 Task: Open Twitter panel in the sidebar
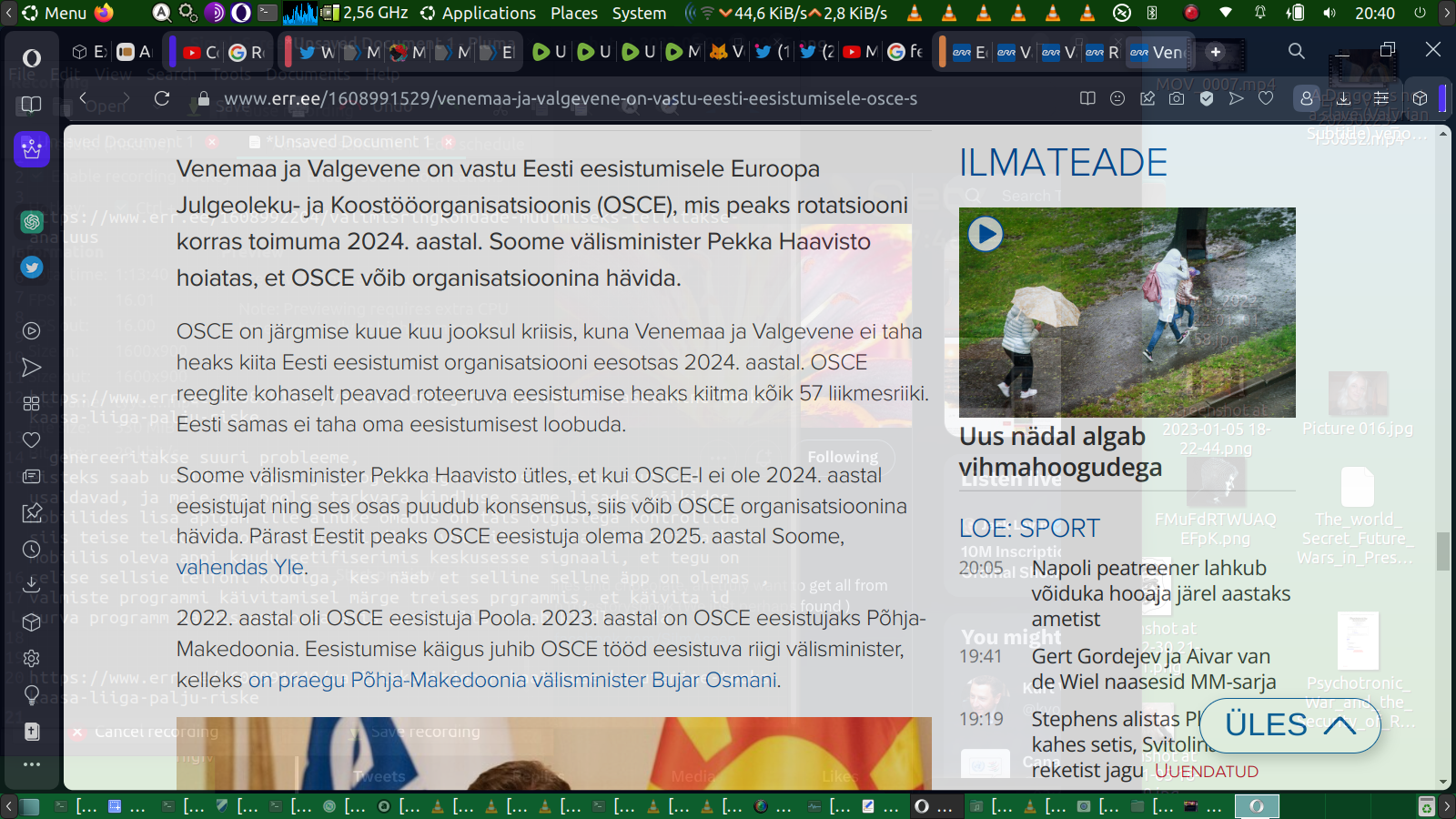pos(32,268)
